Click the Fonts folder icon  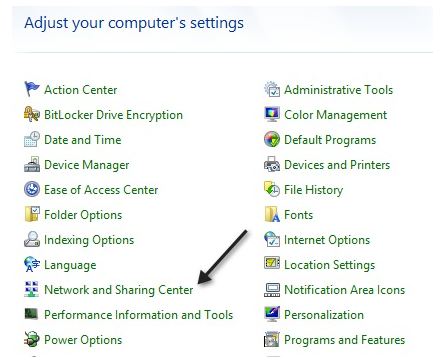point(272,214)
